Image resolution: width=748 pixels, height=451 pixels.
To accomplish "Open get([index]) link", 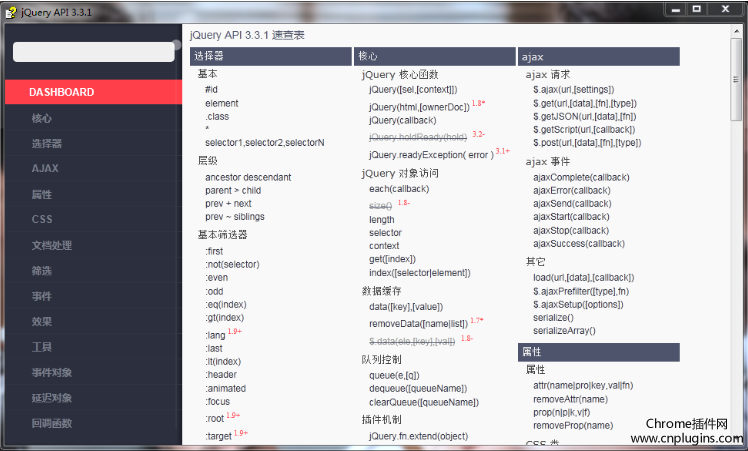I will coord(392,259).
